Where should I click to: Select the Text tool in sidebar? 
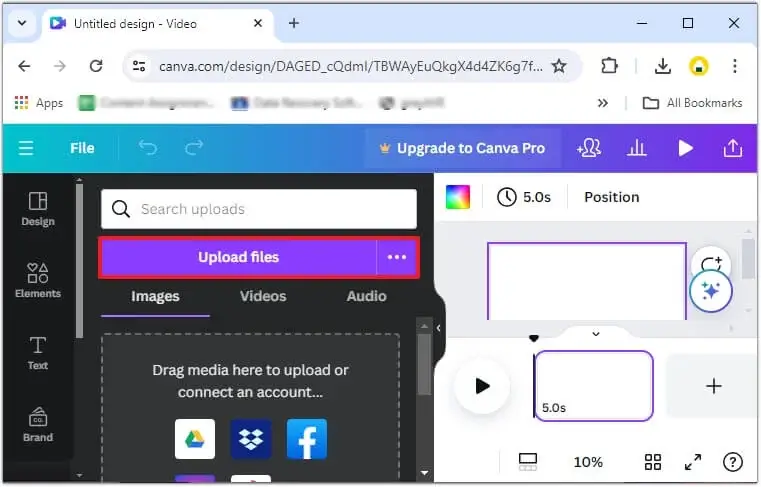[x=38, y=353]
